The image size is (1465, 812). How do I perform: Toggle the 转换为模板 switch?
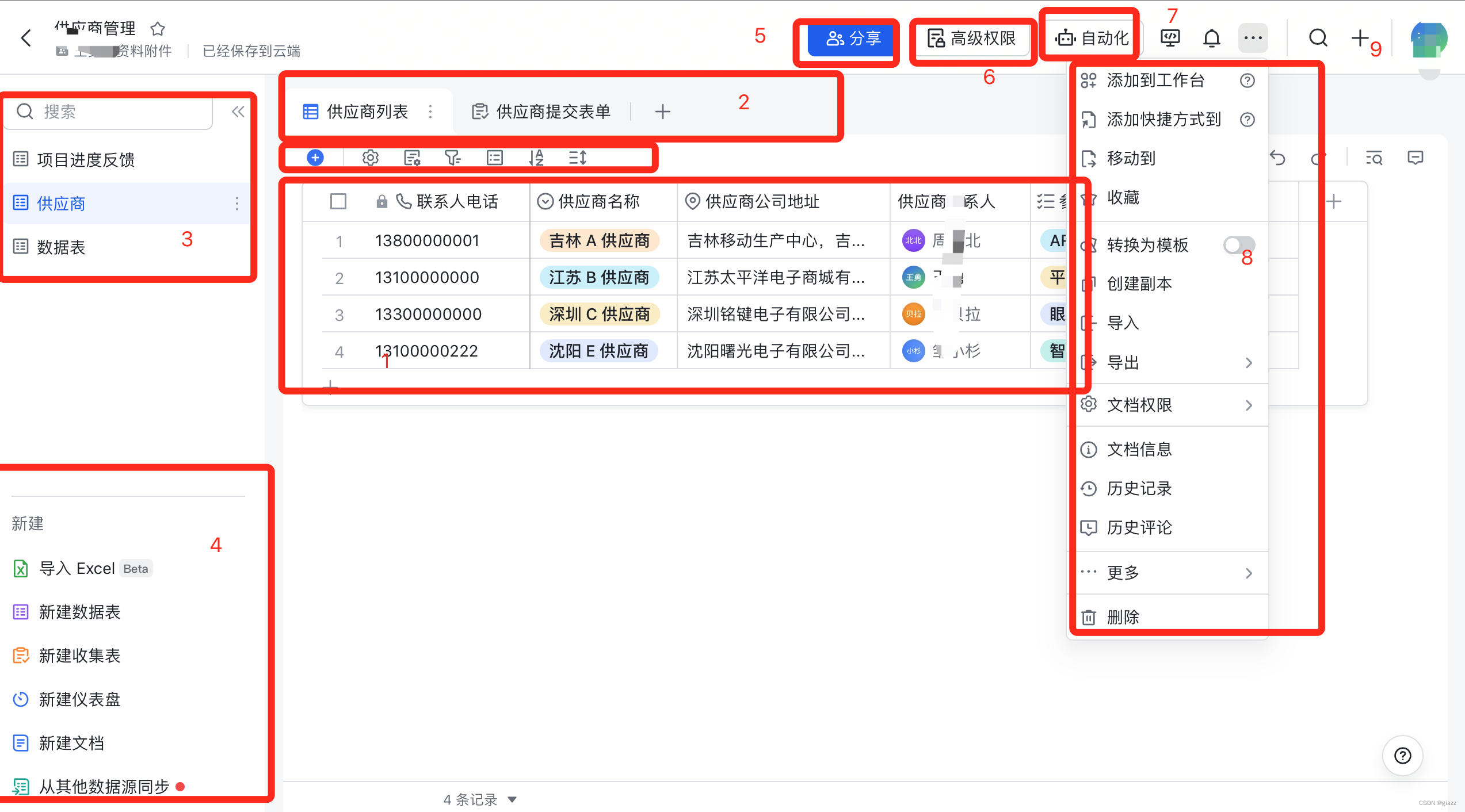pyautogui.click(x=1238, y=245)
